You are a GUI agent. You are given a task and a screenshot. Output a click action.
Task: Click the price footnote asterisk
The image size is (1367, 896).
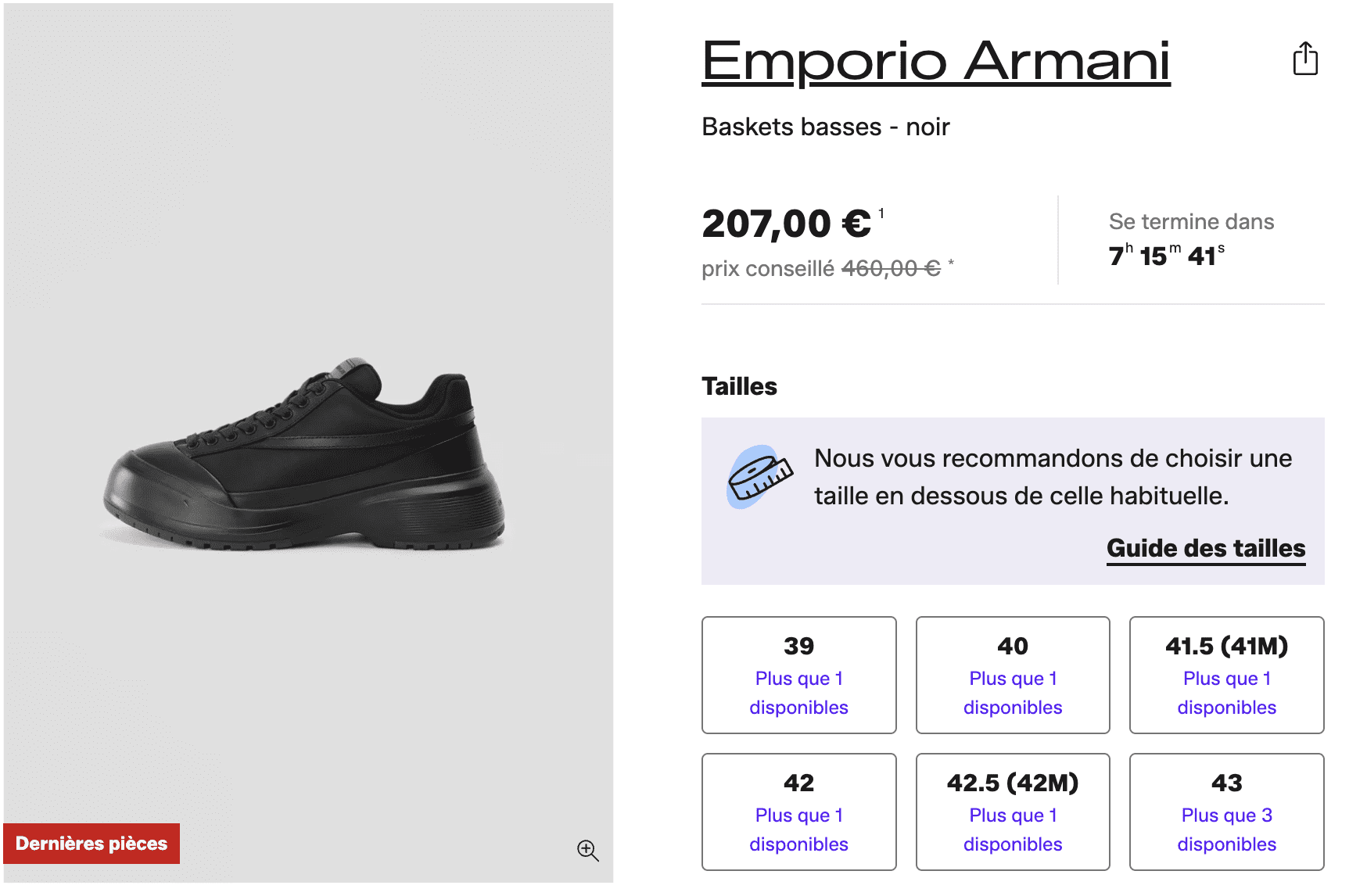tap(951, 262)
